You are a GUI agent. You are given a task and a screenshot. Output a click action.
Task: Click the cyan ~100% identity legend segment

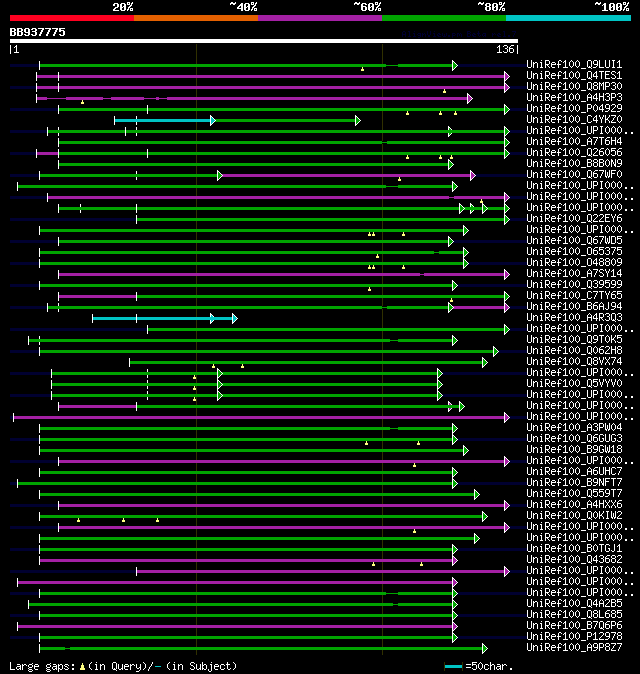point(568,18)
